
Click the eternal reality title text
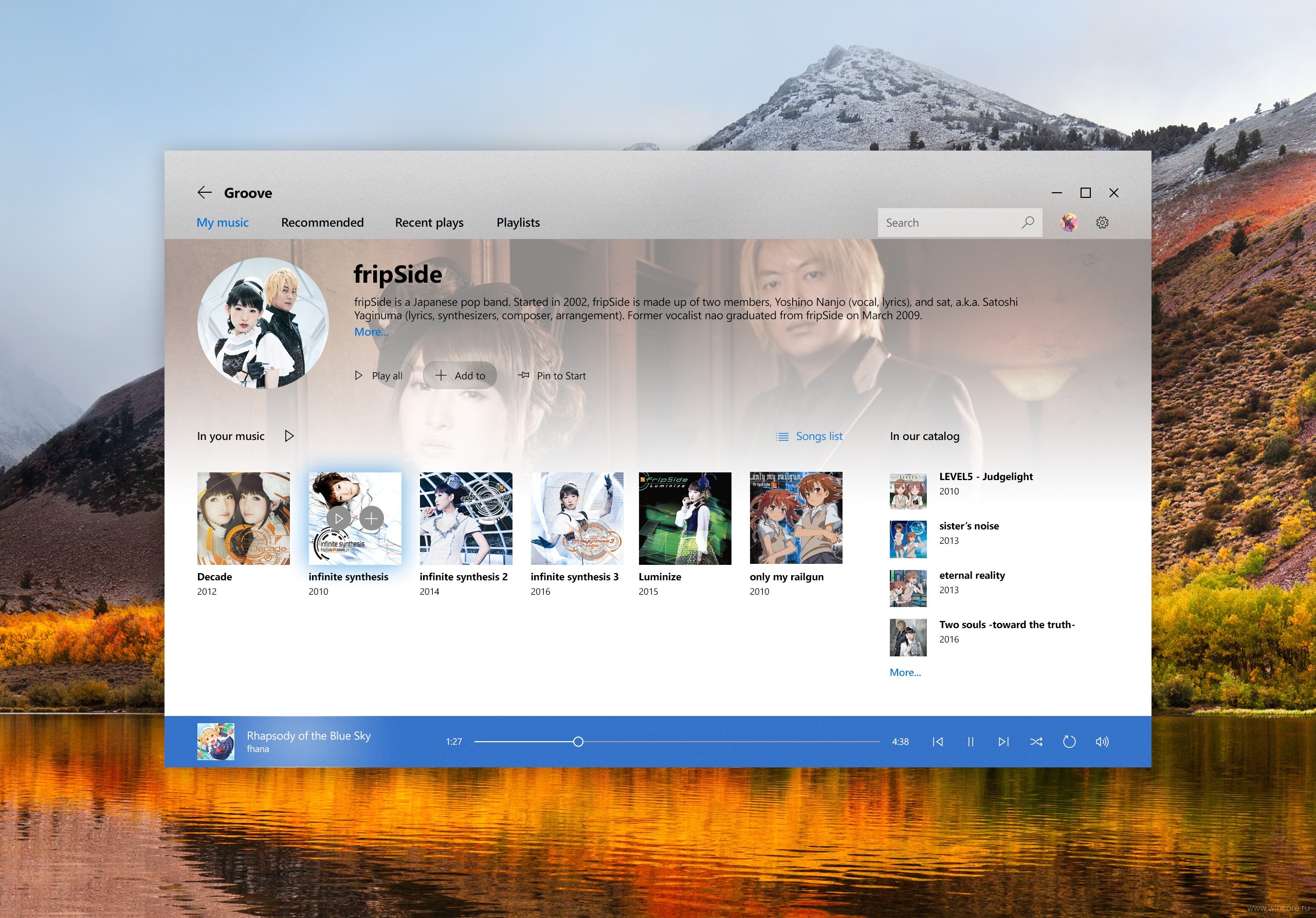[972, 575]
